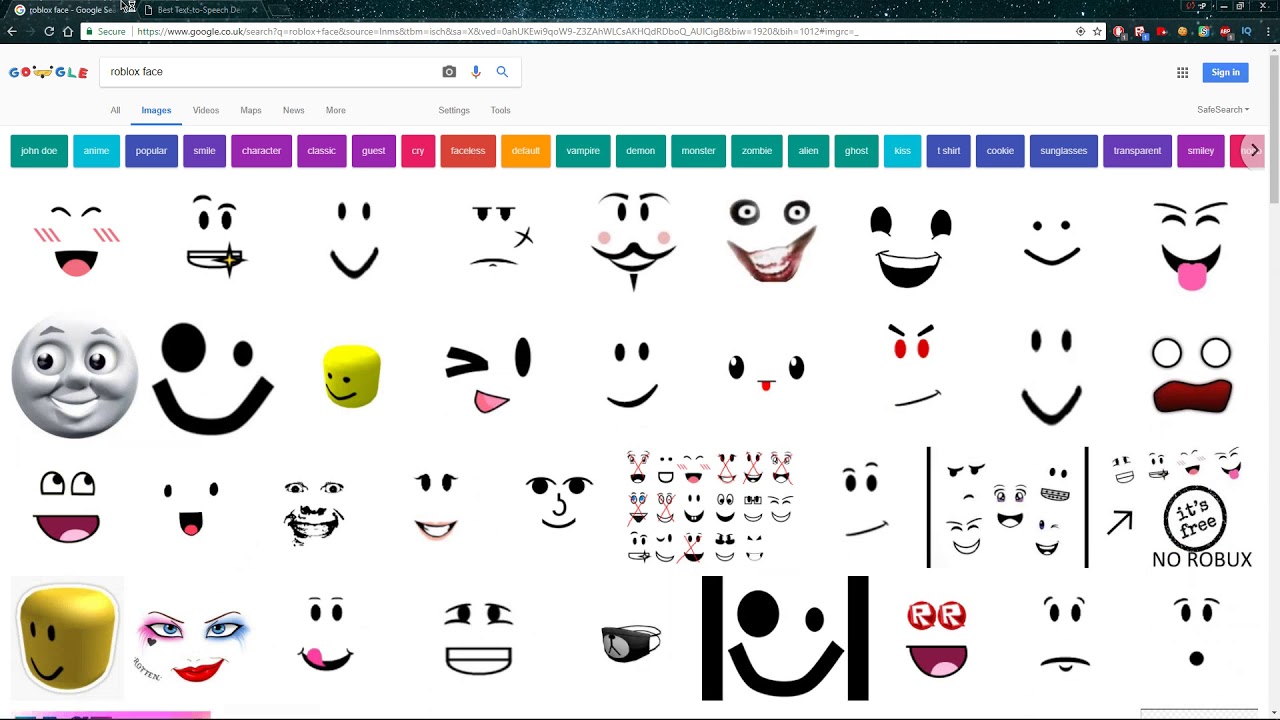This screenshot has height=720, width=1280.
Task: Open the blushing anime face image
Action: (x=77, y=240)
